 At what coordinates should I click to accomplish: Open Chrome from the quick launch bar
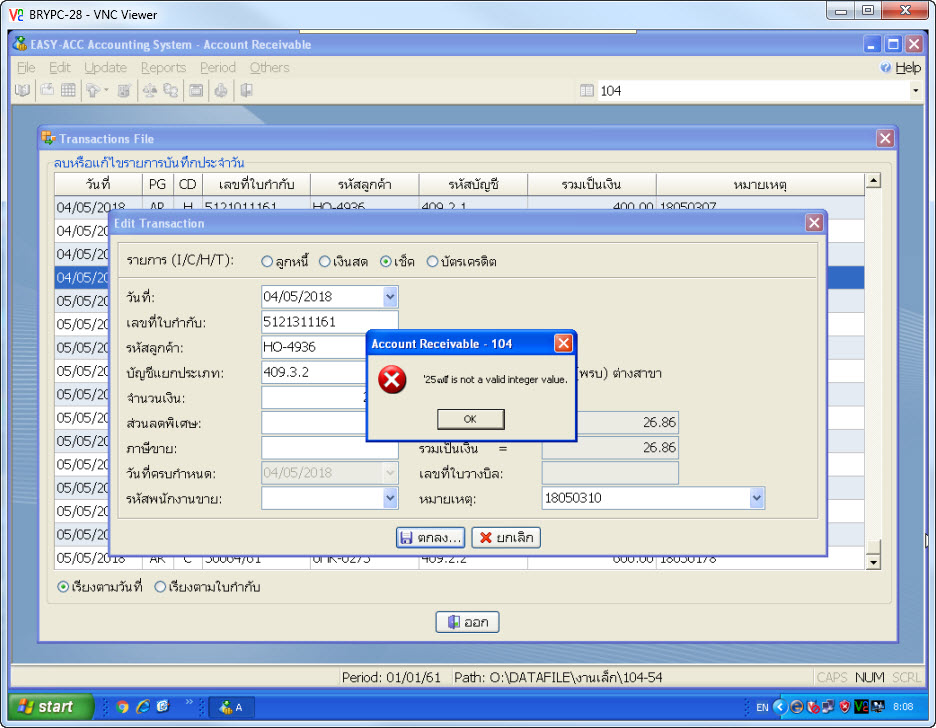122,707
